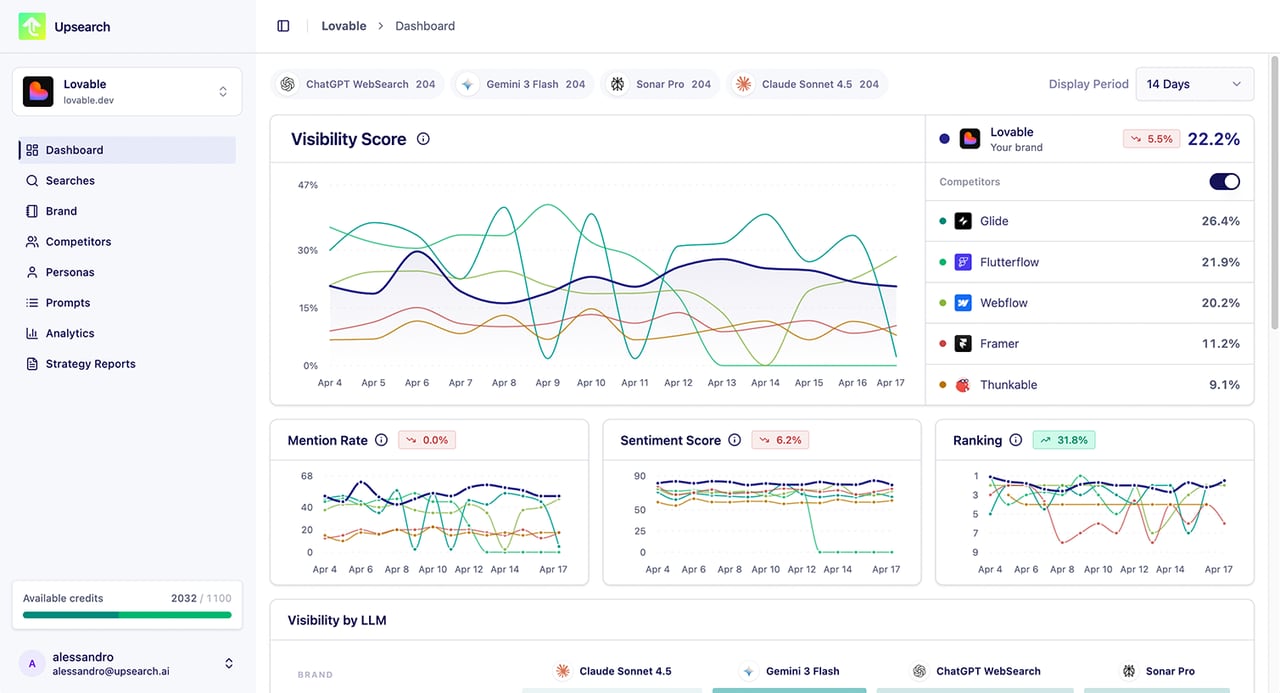Click the Webflow logo in competitors list
This screenshot has width=1280, height=693.
point(963,303)
